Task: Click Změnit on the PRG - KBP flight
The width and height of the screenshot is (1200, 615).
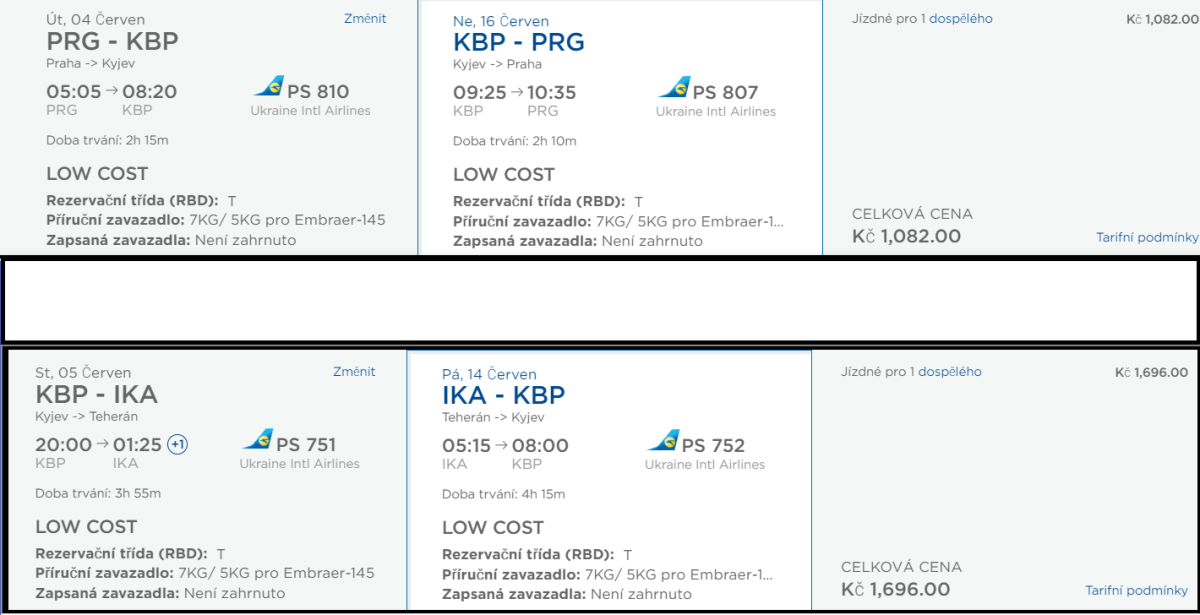Action: tap(364, 18)
